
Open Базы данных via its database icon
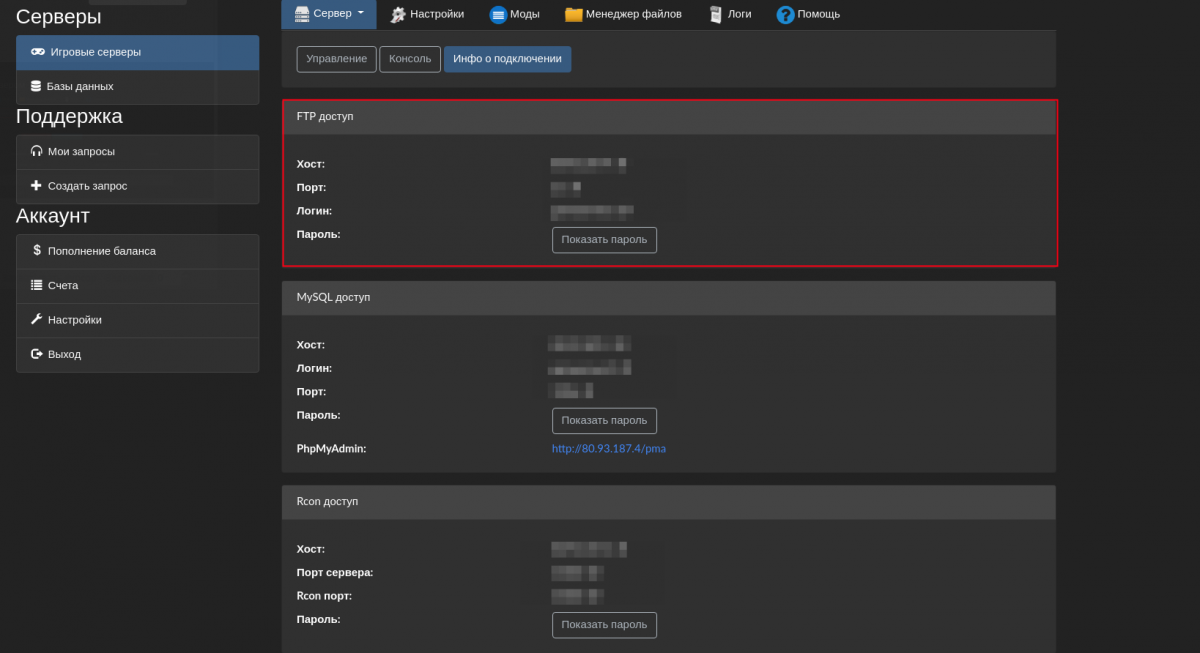tap(36, 86)
